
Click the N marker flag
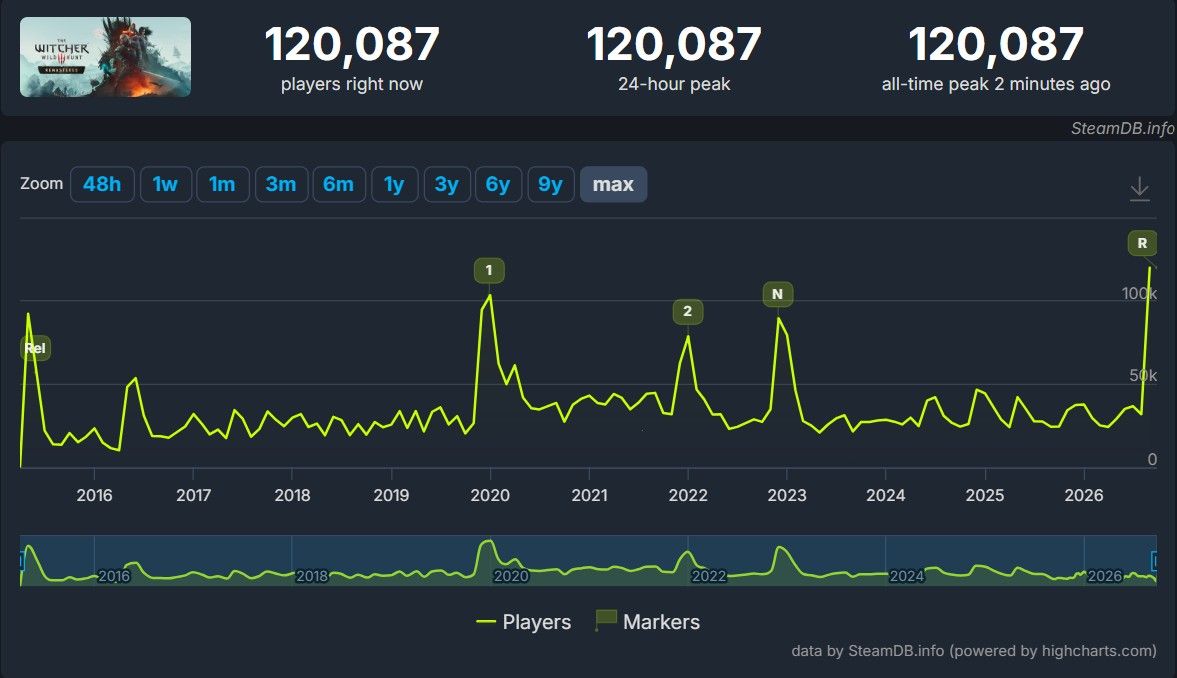(x=778, y=294)
